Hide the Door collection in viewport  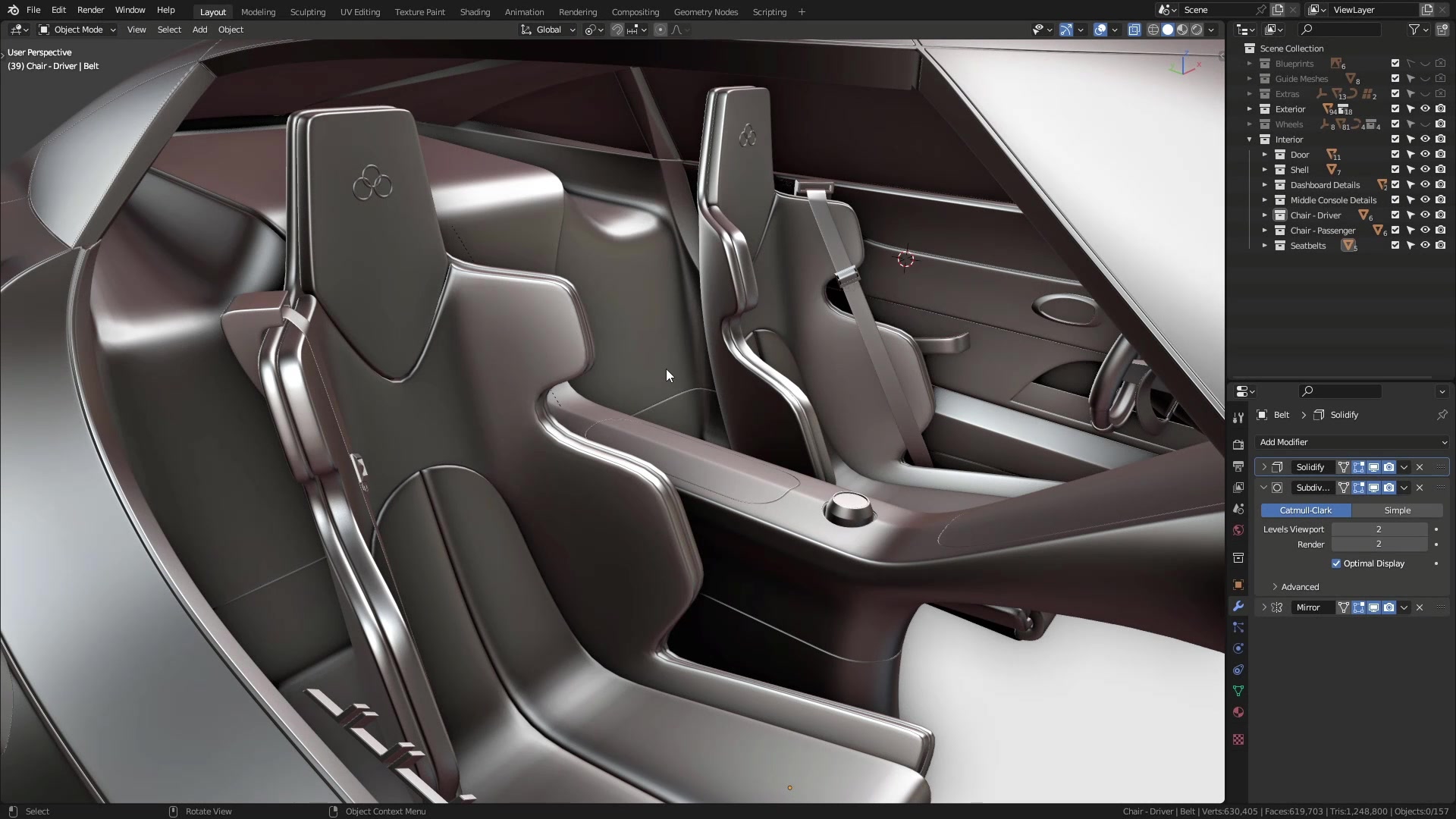pos(1426,155)
